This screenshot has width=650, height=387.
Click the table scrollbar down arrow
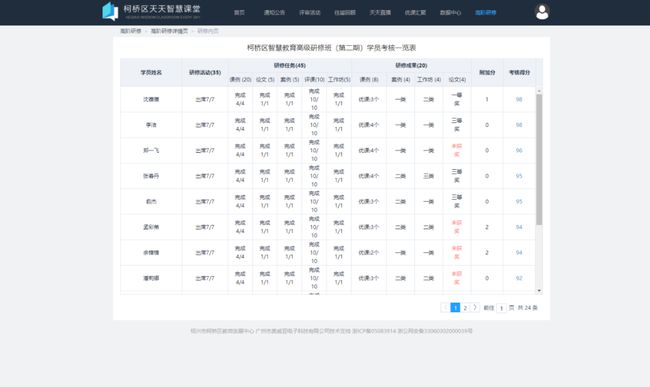click(x=539, y=290)
